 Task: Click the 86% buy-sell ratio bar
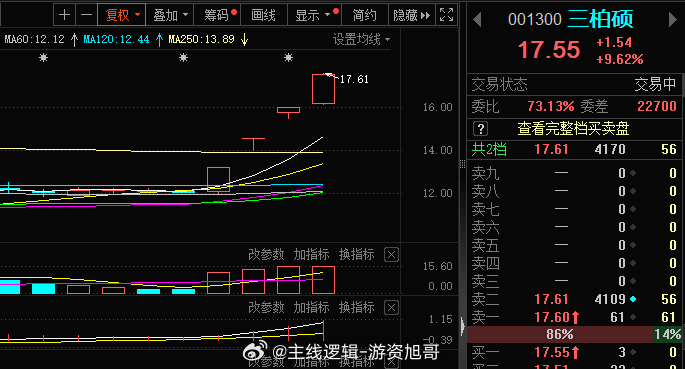pyautogui.click(x=560, y=335)
